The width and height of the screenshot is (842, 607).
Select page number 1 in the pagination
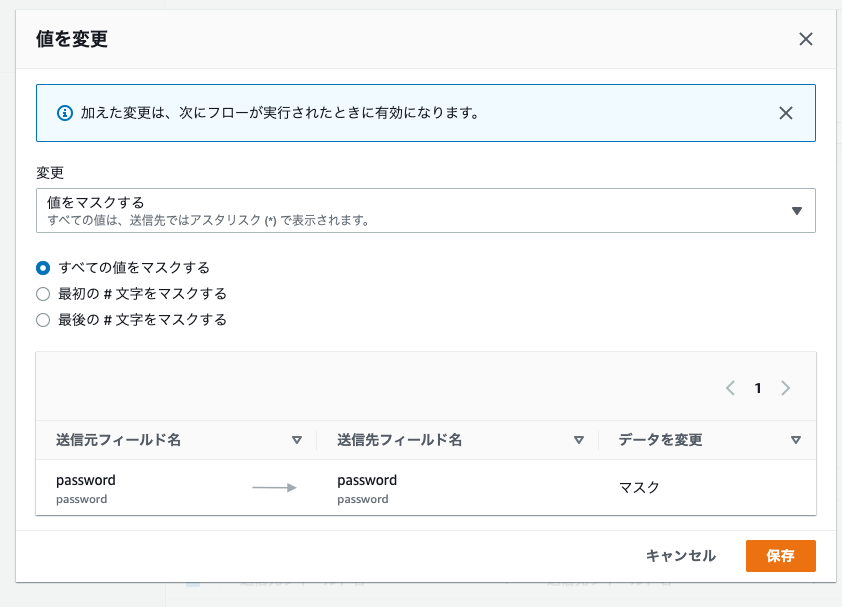click(x=758, y=388)
